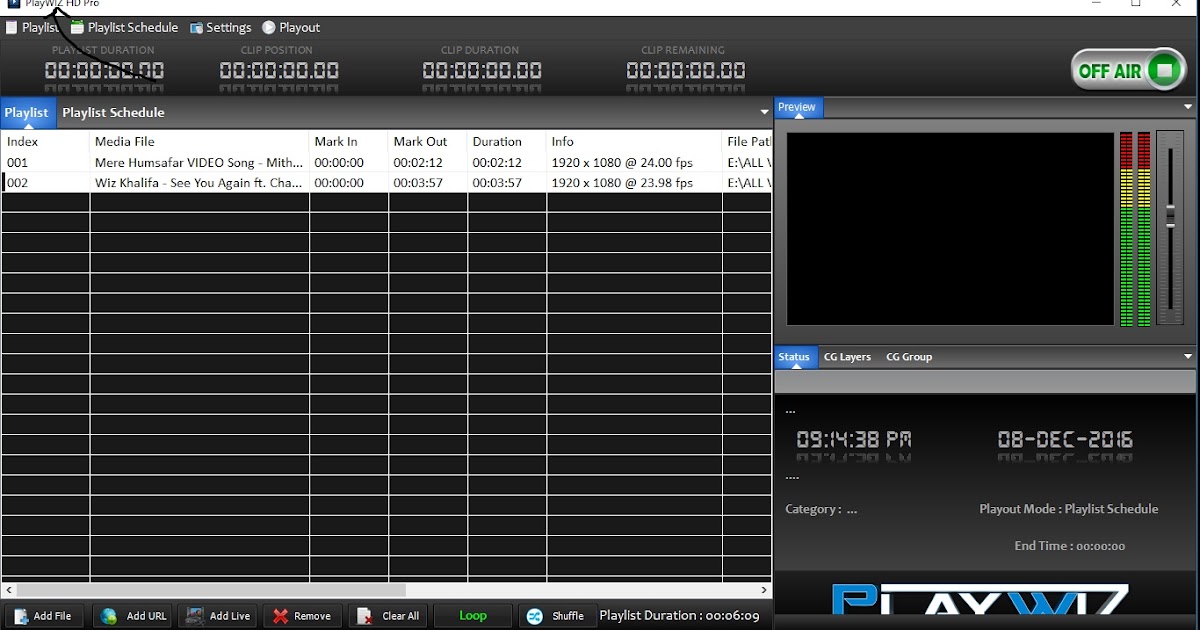Viewport: 1200px width, 630px height.
Task: Select the Playlist Schedule tab
Action: [113, 112]
